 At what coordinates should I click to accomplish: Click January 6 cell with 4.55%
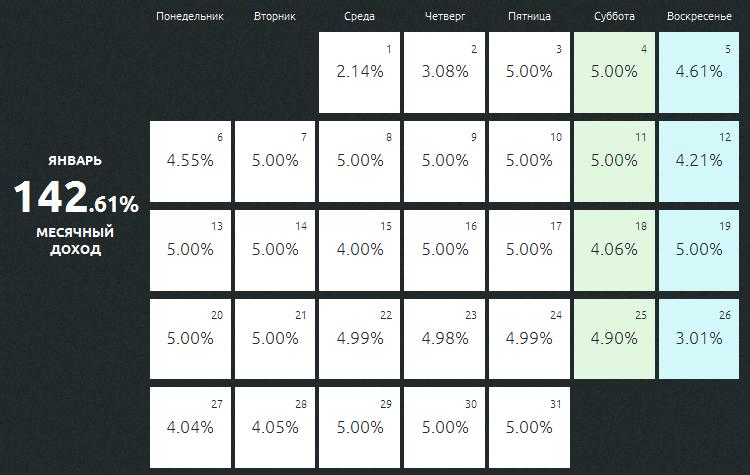pos(190,161)
